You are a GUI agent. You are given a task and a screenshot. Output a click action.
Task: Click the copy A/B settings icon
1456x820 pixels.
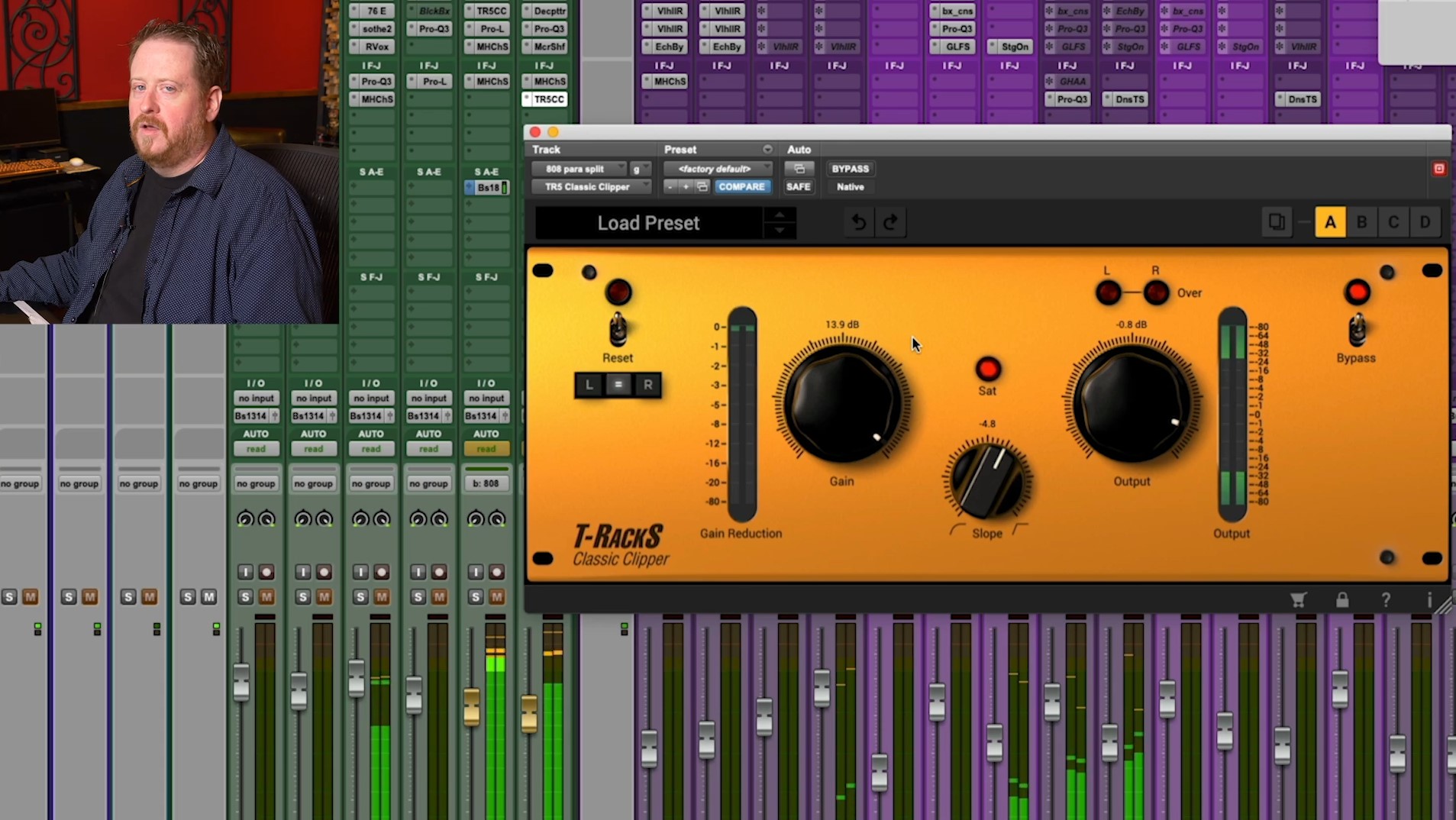tap(1277, 222)
